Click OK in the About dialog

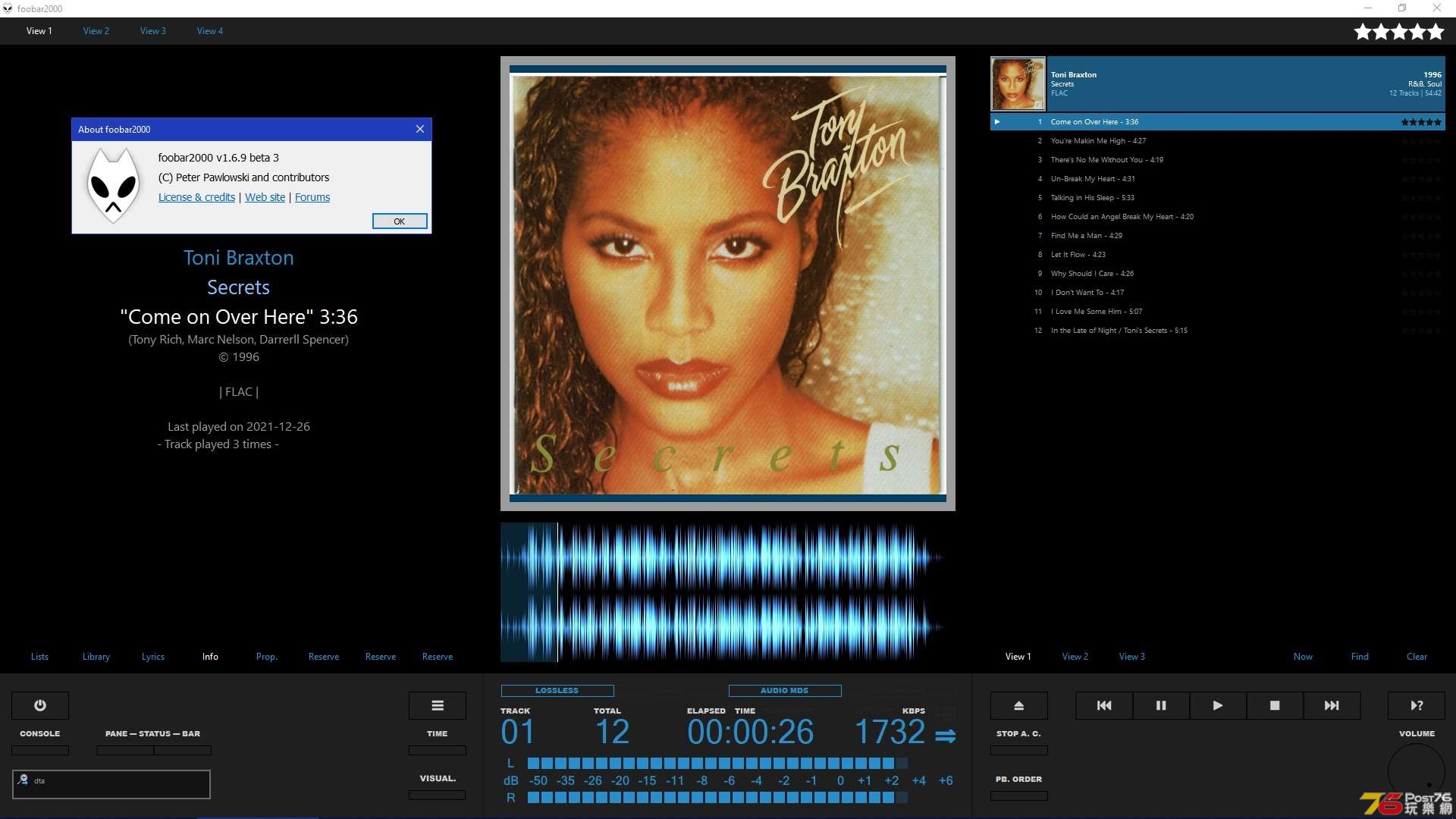[400, 221]
